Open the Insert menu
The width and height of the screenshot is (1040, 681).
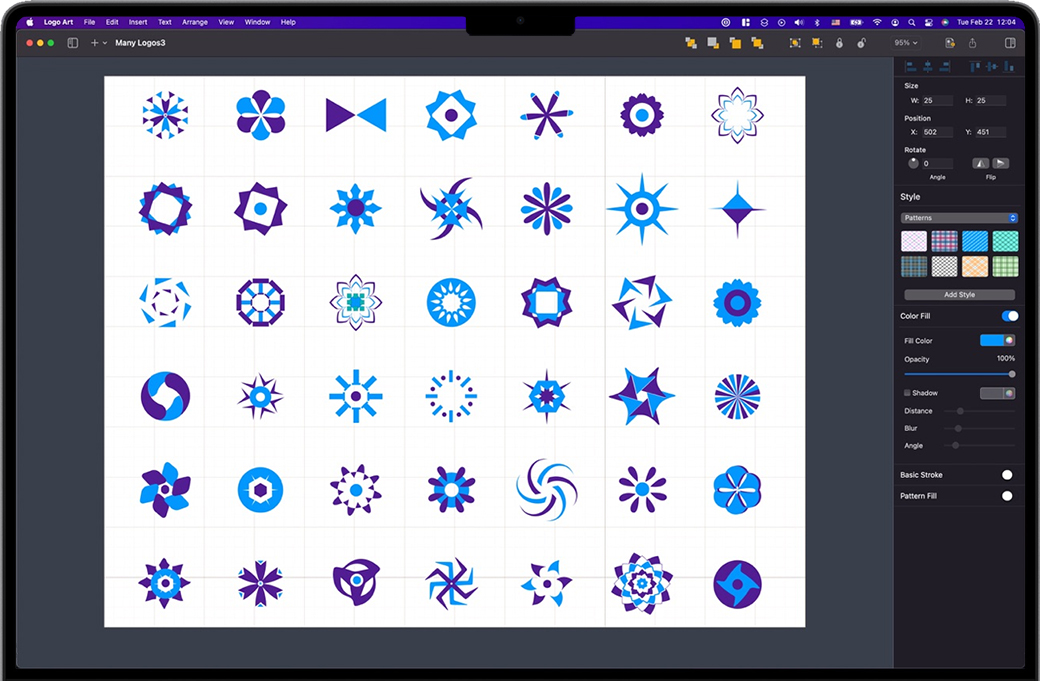(138, 22)
